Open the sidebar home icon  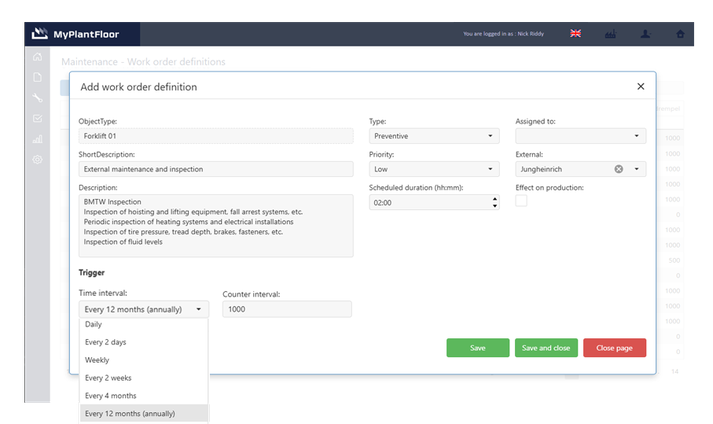coord(37,57)
